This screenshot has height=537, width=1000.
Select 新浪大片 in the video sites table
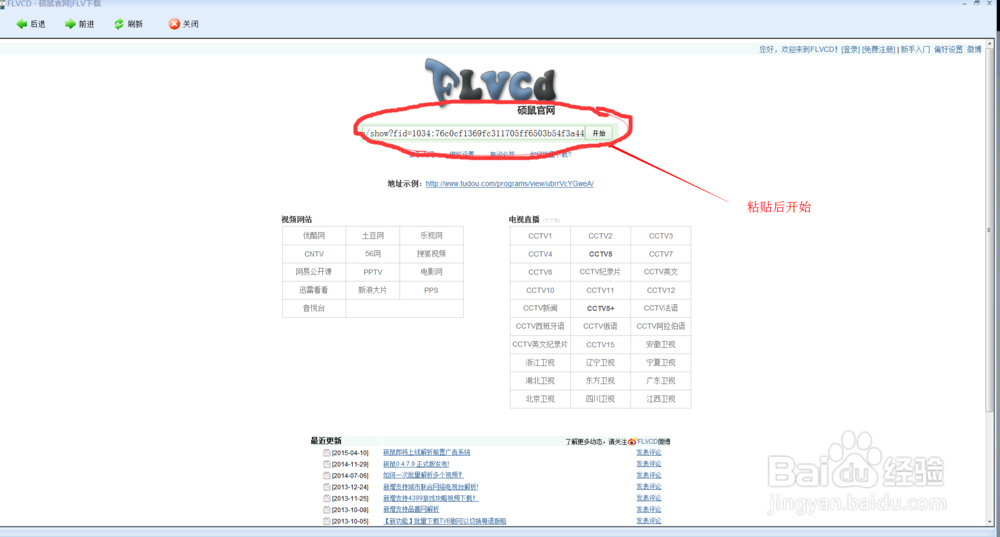click(x=373, y=290)
